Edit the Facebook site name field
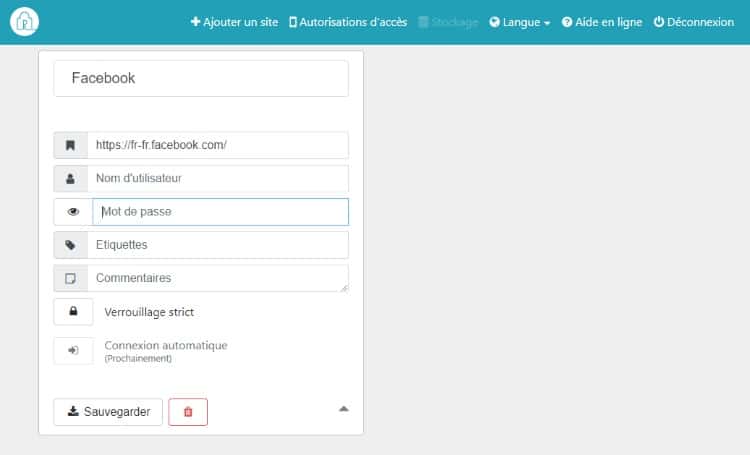The height and width of the screenshot is (455, 750). [x=201, y=78]
